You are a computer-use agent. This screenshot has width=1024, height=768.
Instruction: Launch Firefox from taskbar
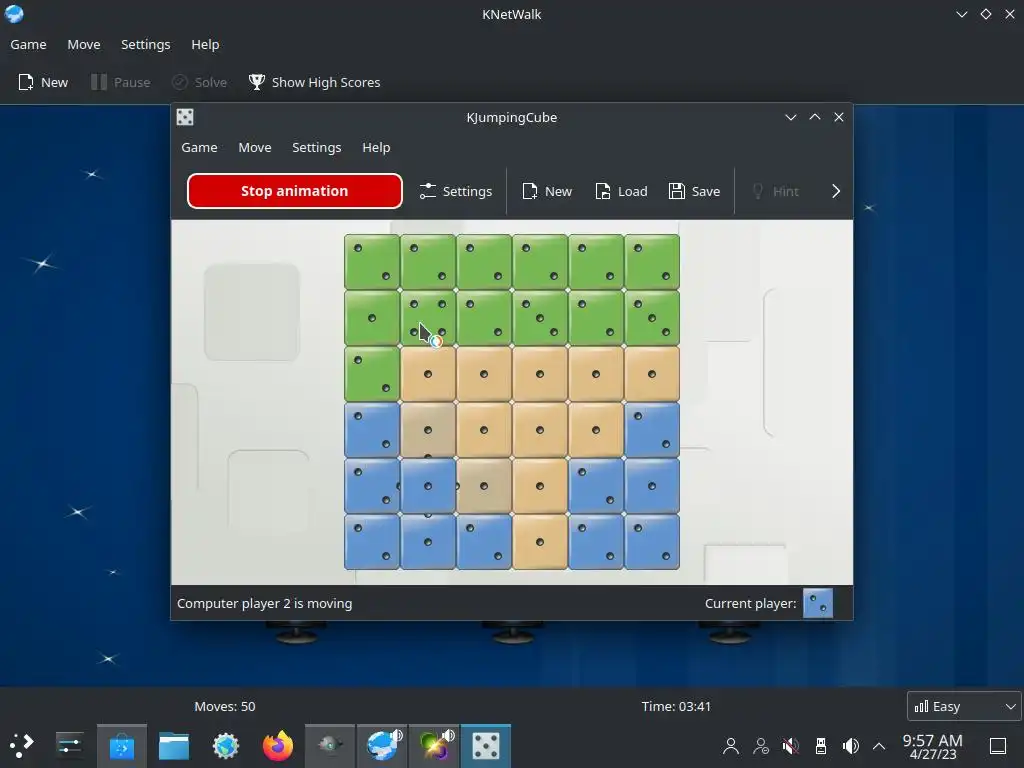pyautogui.click(x=278, y=746)
